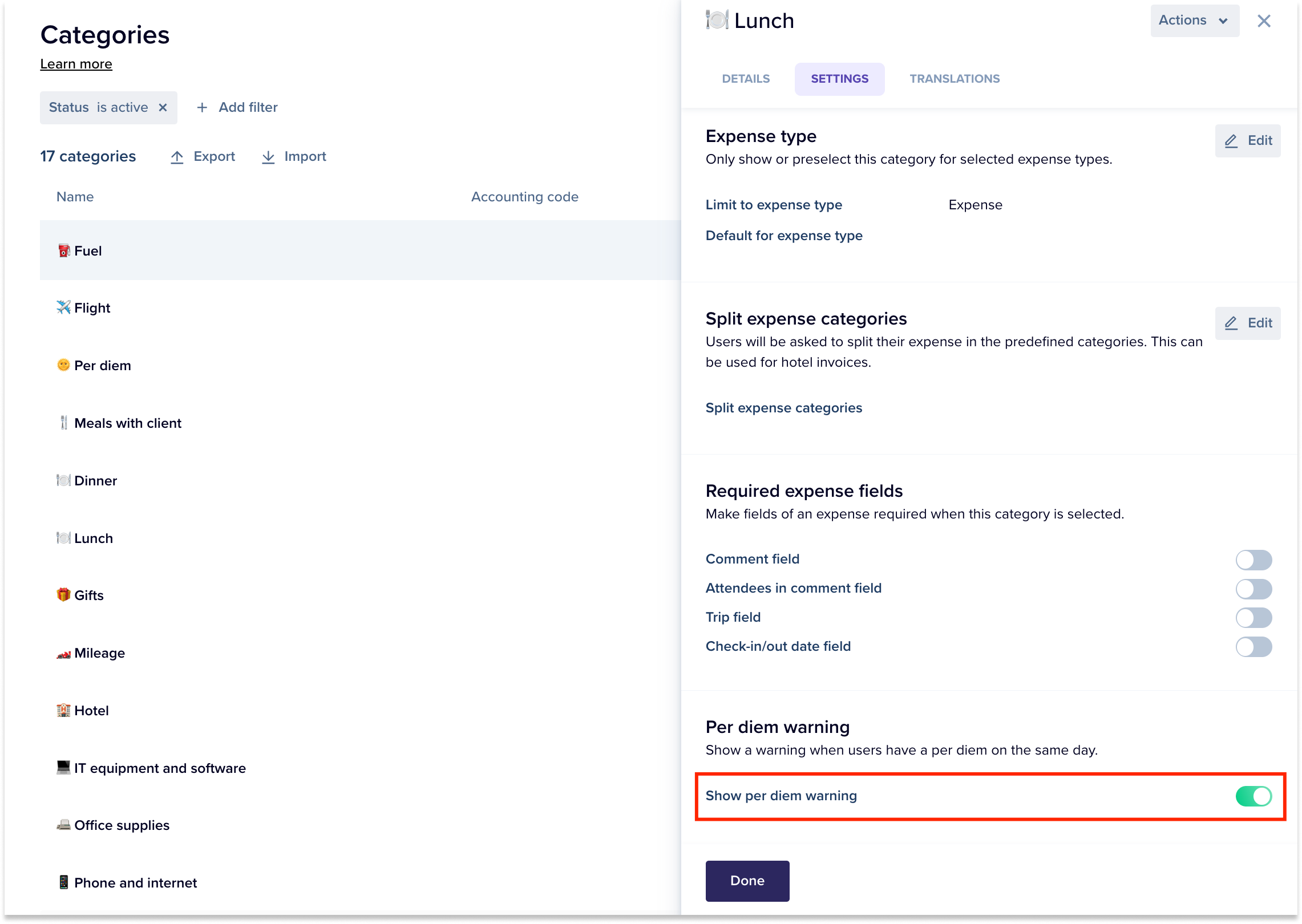This screenshot has width=1302, height=924.
Task: Sort by Accounting code column header
Action: (x=524, y=197)
